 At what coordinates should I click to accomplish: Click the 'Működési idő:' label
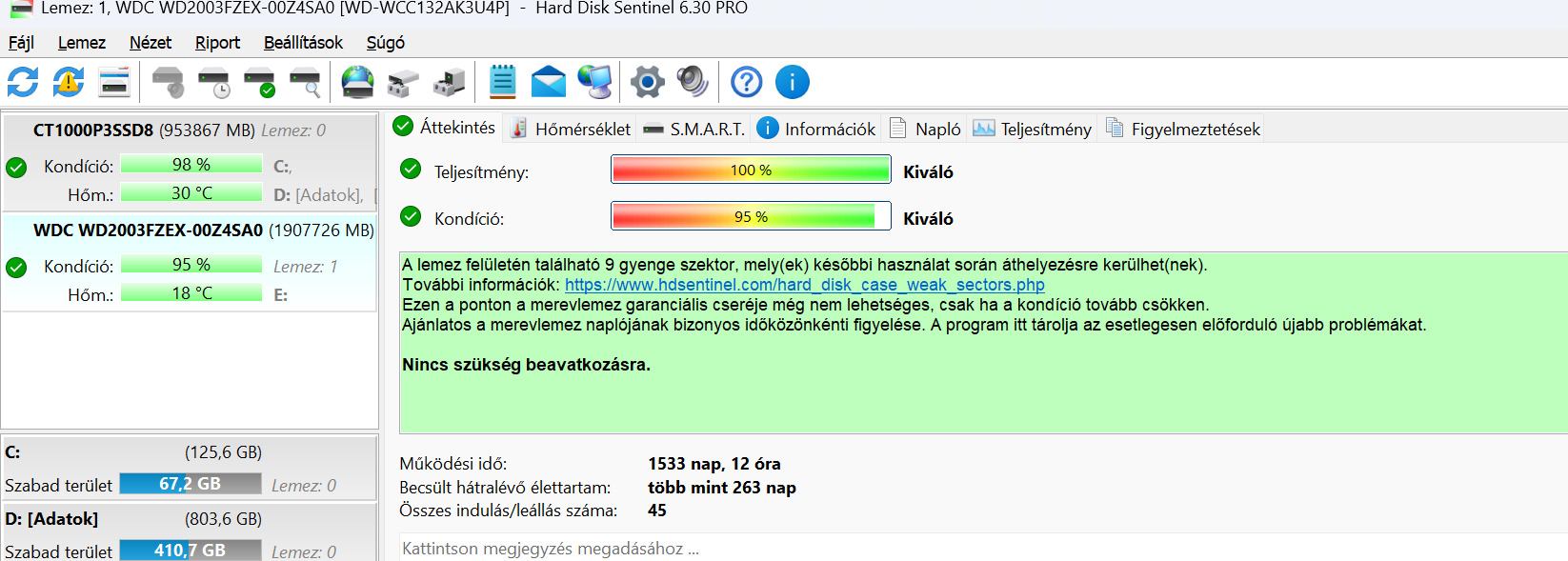453,464
